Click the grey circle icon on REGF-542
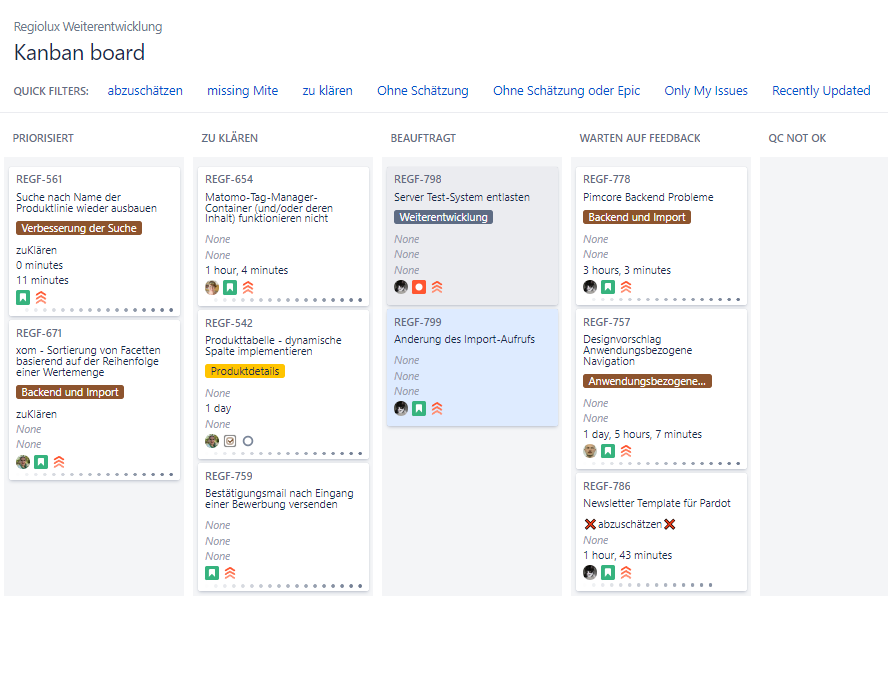 [x=248, y=441]
